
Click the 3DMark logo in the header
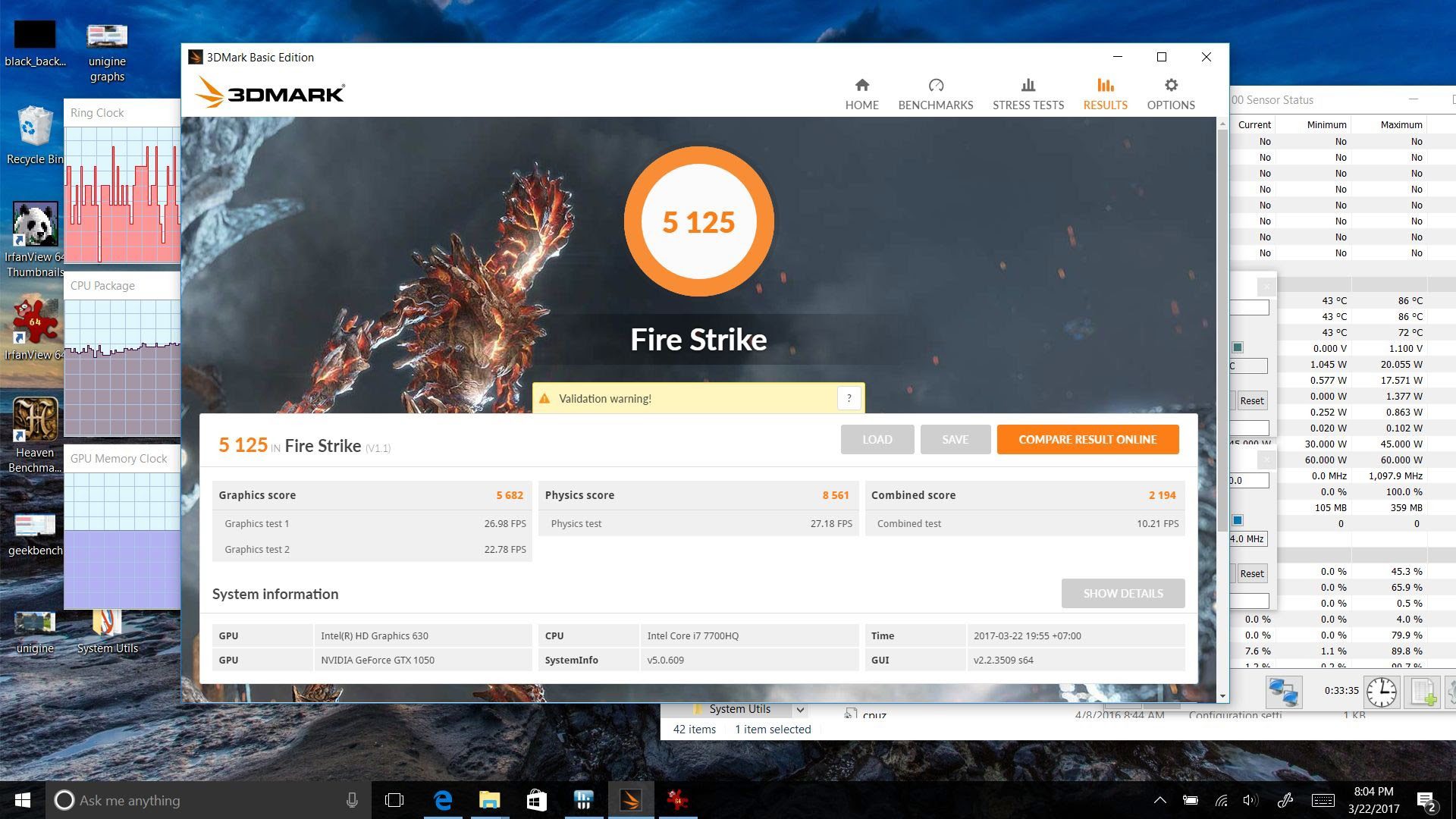point(270,93)
